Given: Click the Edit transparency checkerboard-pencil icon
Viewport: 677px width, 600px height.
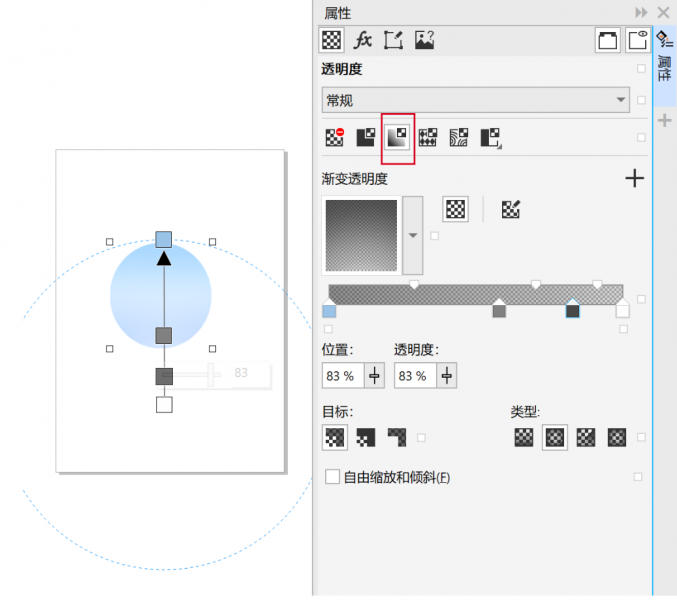Looking at the screenshot, I should (x=511, y=209).
